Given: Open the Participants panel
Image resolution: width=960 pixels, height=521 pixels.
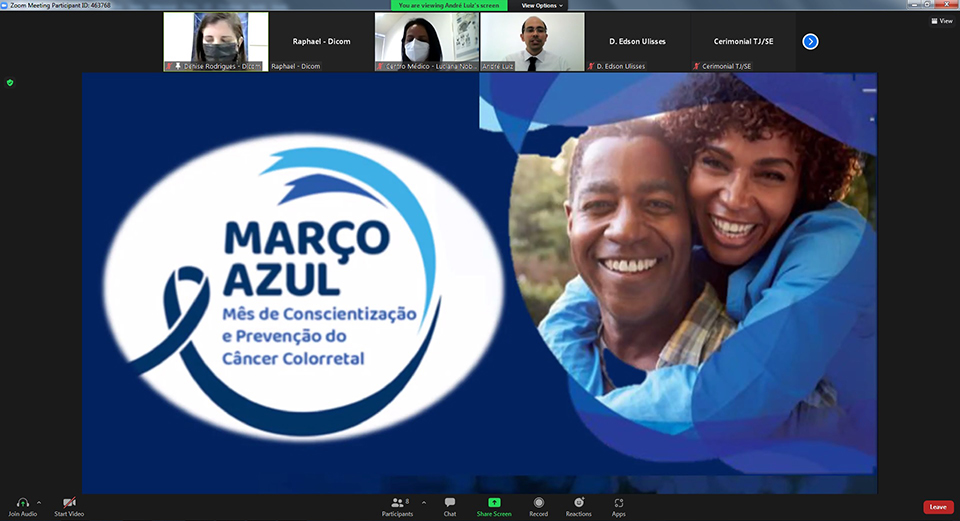Looking at the screenshot, I should 397,502.
